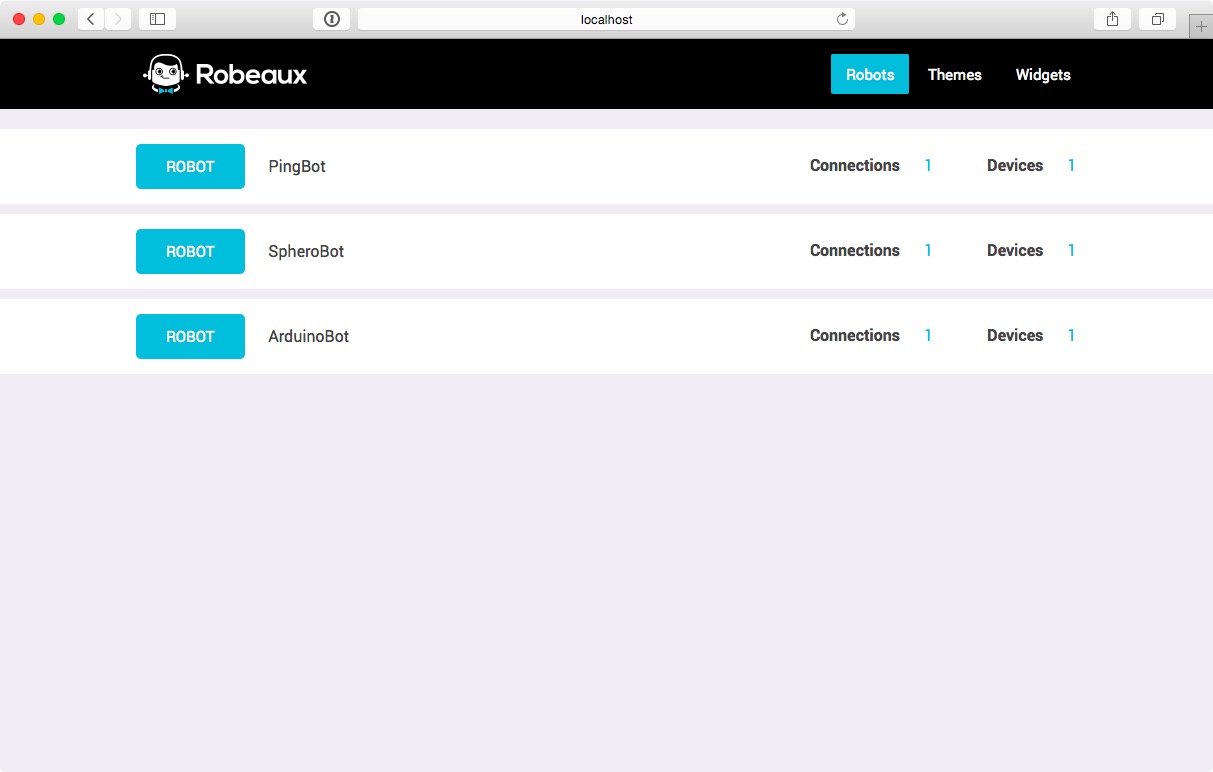Select the SpheroBot name

click(306, 251)
